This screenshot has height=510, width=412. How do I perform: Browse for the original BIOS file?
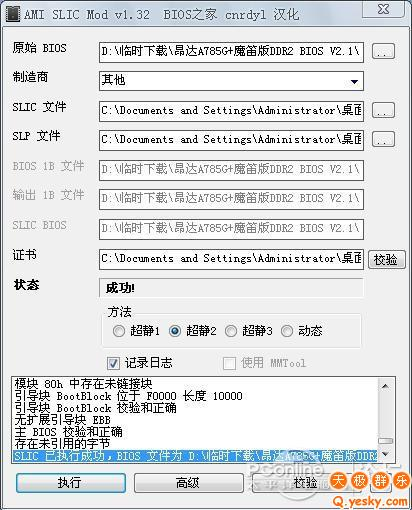(383, 51)
